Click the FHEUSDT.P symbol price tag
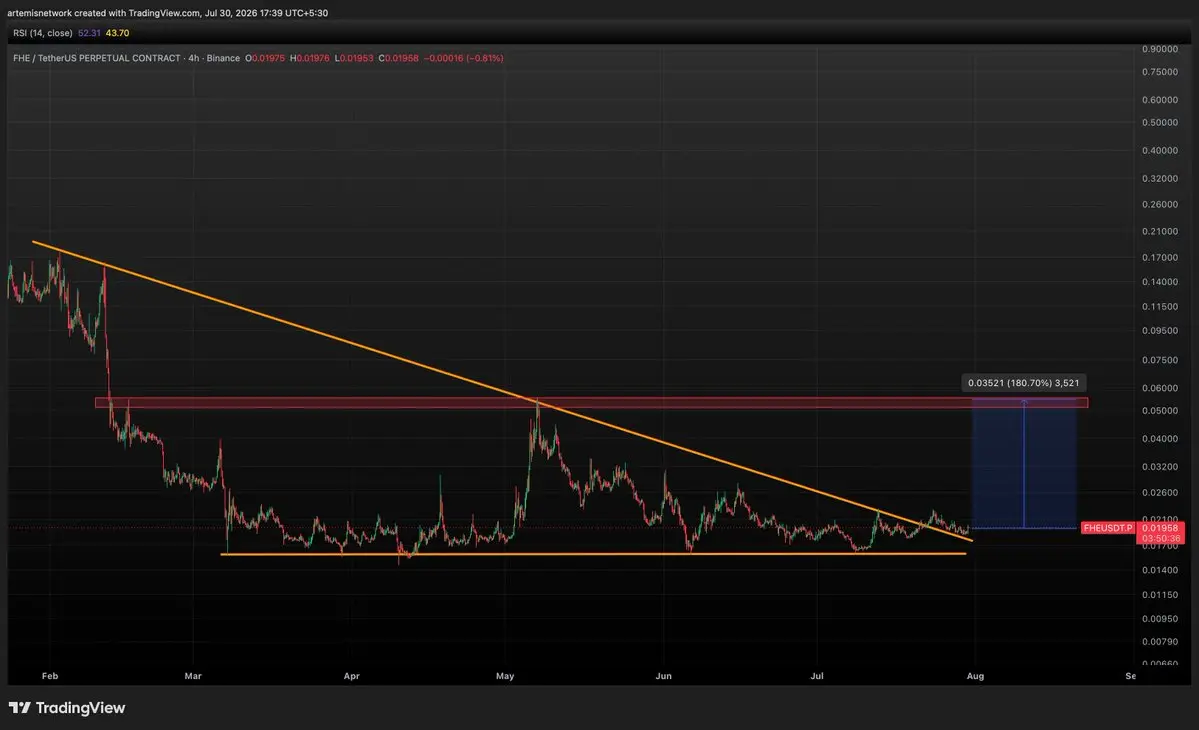The height and width of the screenshot is (730, 1199). (x=1108, y=528)
